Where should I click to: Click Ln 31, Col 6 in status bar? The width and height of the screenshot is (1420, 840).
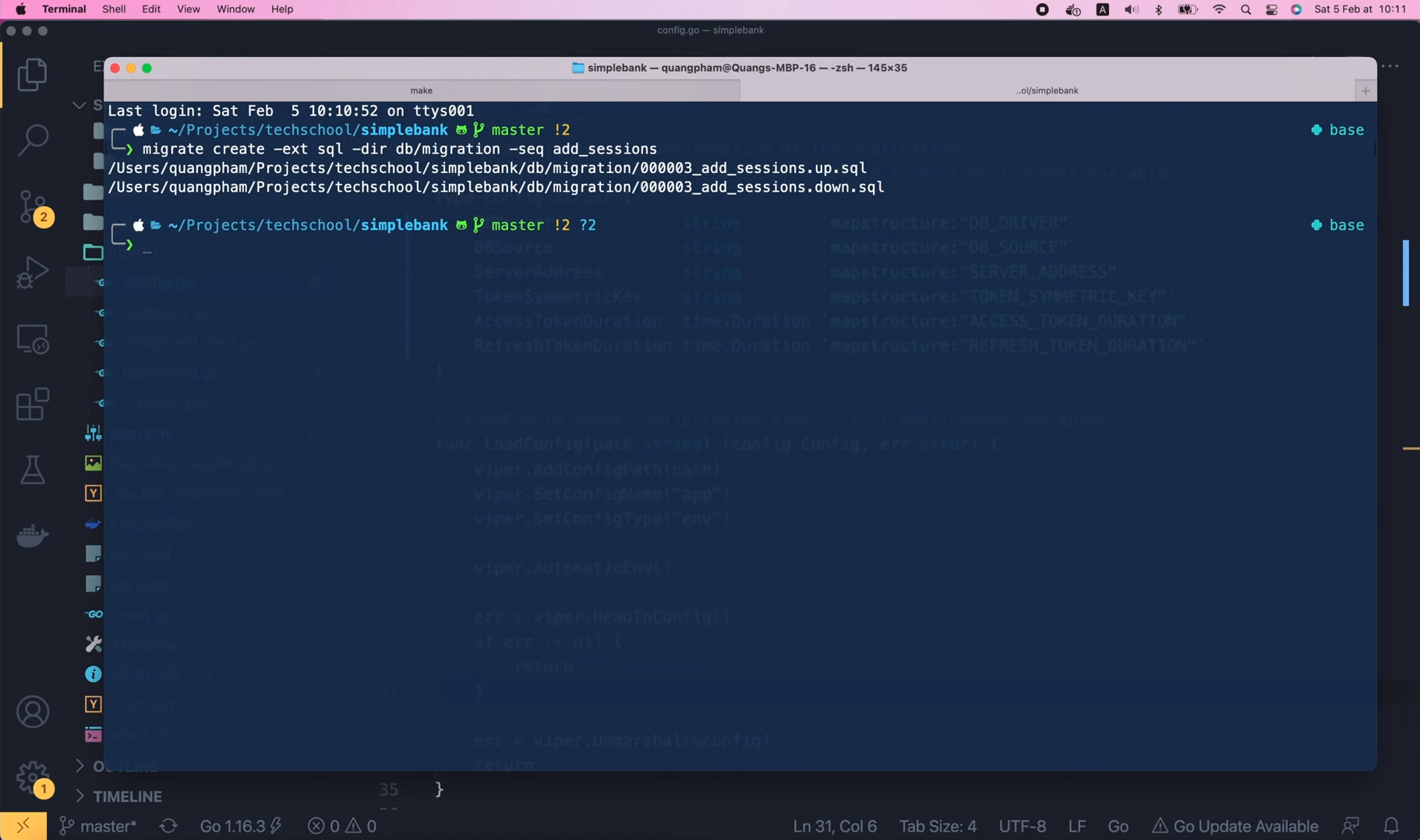(835, 826)
